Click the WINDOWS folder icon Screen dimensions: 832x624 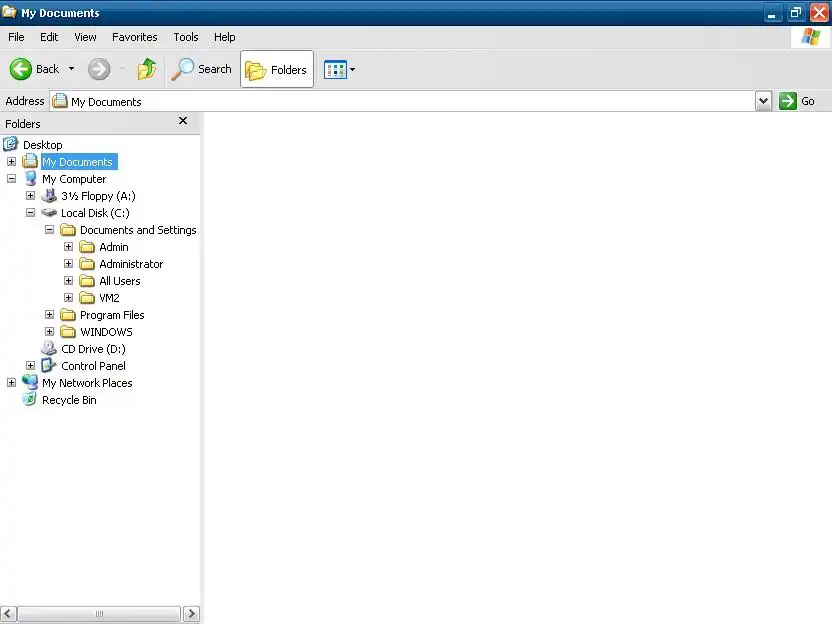tap(68, 332)
